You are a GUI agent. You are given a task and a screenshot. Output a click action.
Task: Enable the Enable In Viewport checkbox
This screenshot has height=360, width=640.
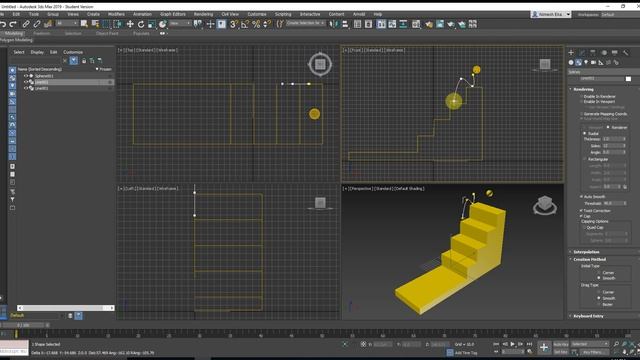[x=582, y=102]
